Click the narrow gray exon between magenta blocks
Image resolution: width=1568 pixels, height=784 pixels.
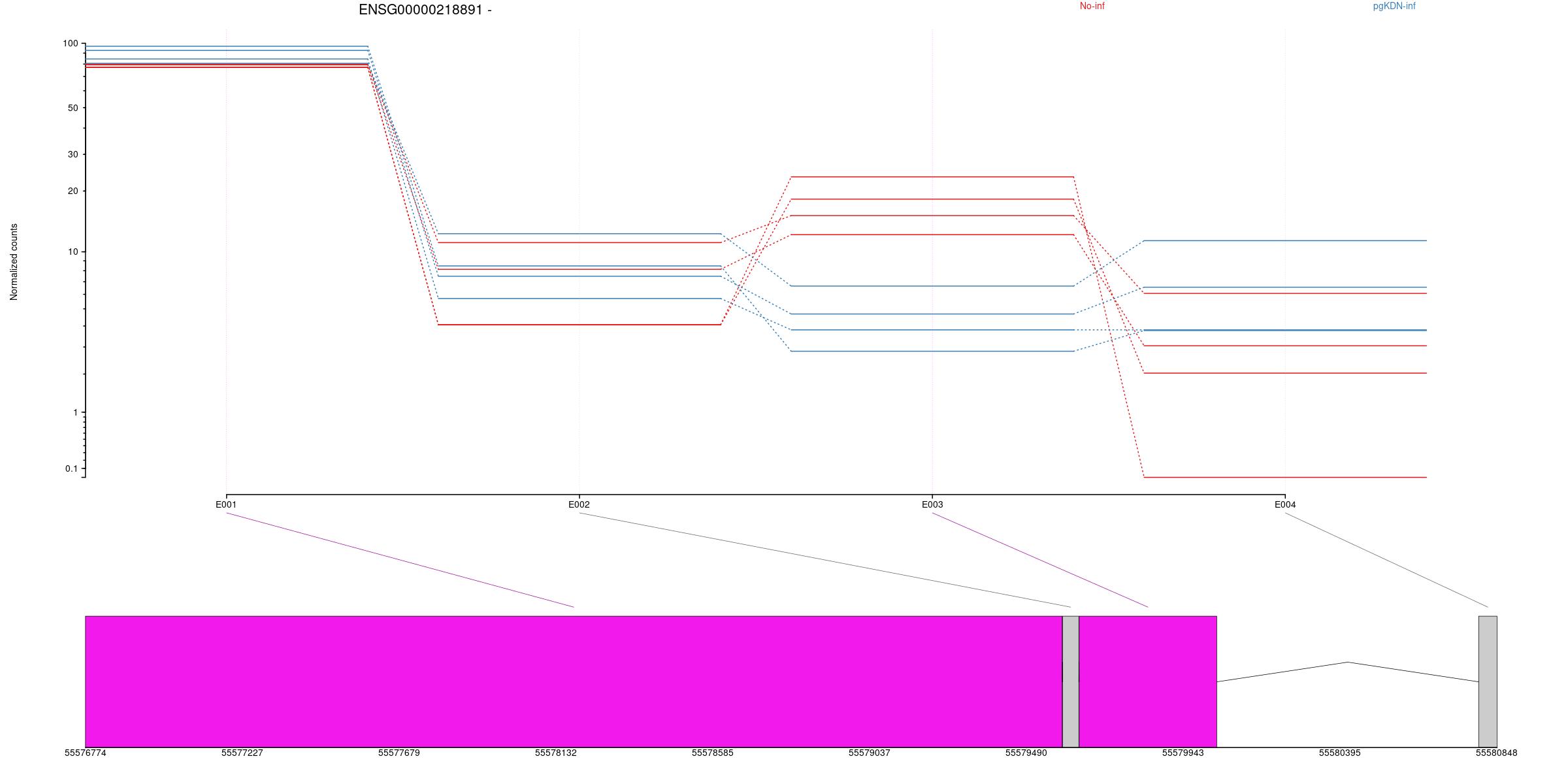click(x=1070, y=681)
